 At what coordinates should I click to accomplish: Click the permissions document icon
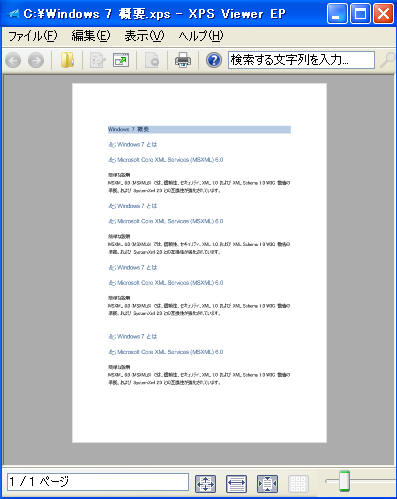coord(97,61)
